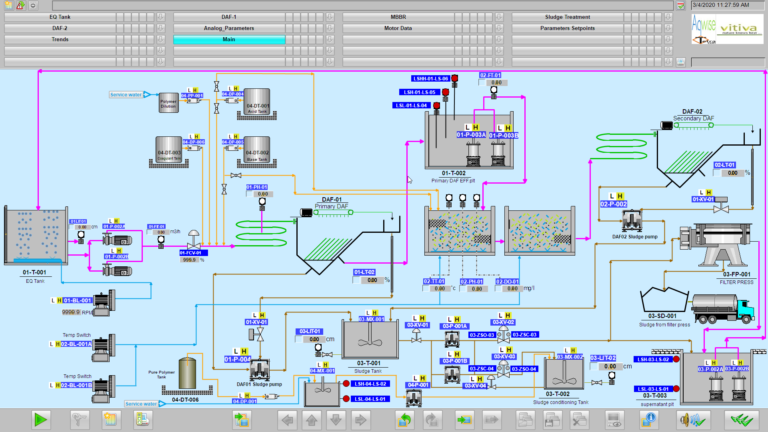
Task: Open the Main screen tab
Action: point(229,40)
